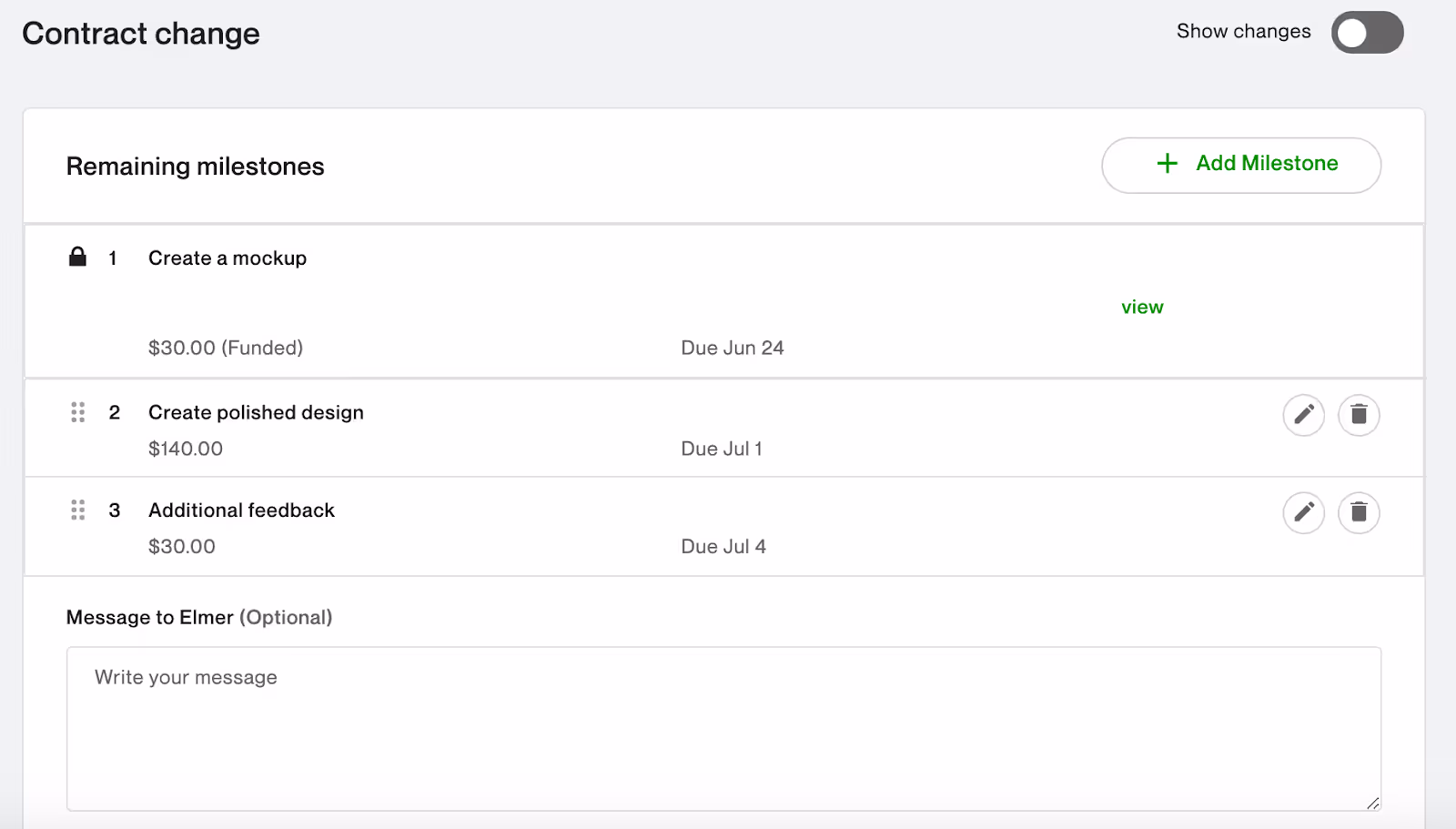Edit the Create polished design milestone

click(x=1303, y=415)
